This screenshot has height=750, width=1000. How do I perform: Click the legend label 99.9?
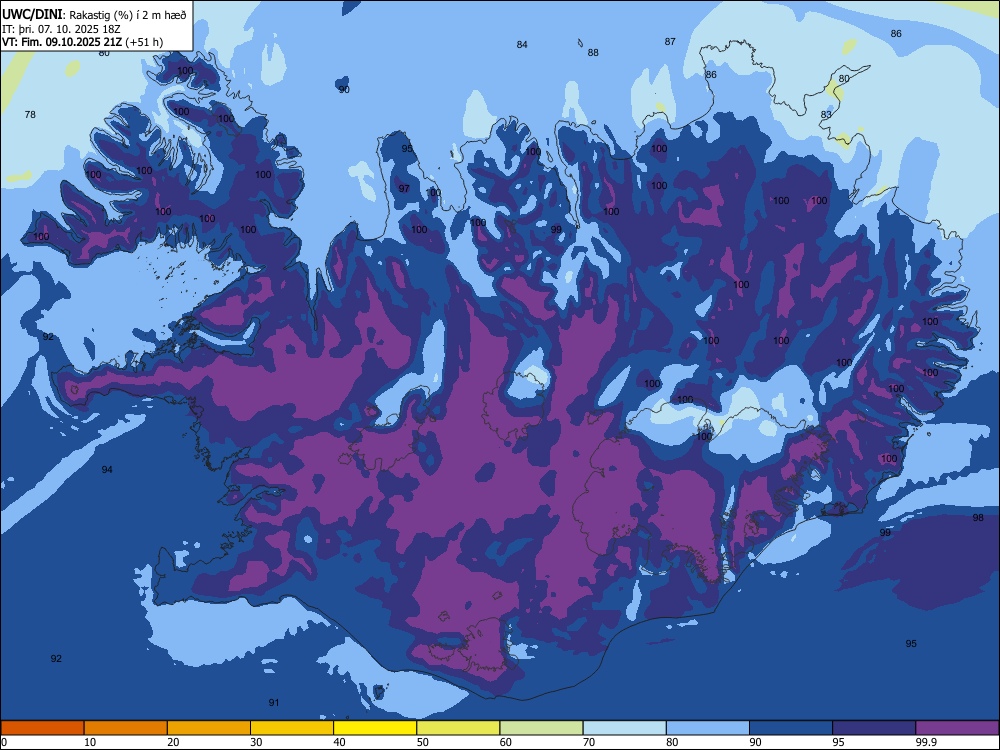click(x=927, y=742)
